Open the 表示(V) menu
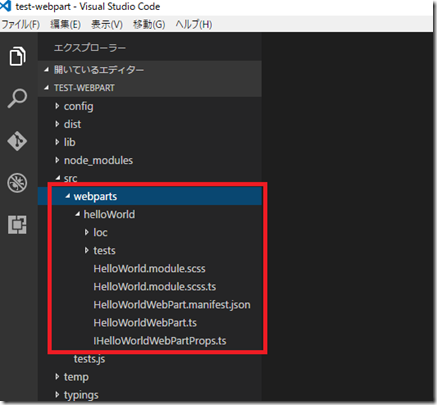Image resolution: width=437 pixels, height=405 pixels. coord(107,24)
